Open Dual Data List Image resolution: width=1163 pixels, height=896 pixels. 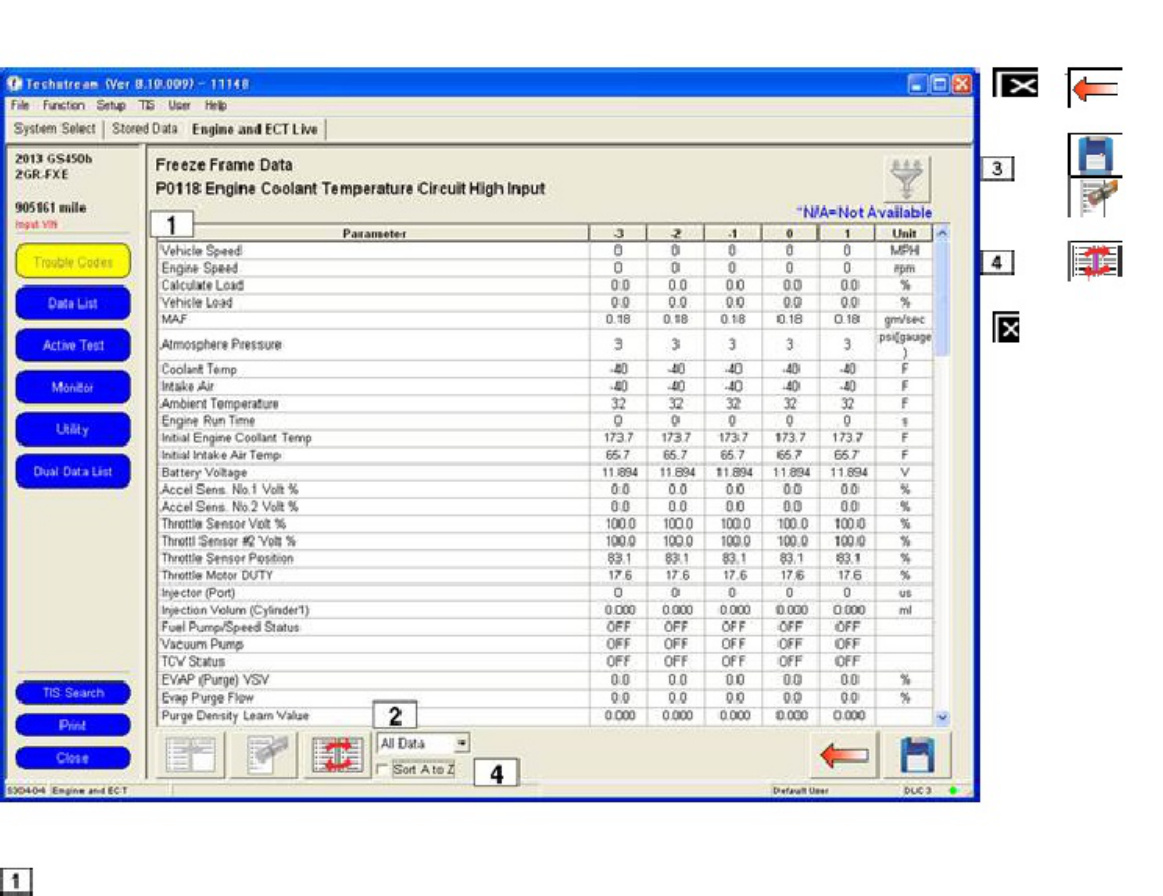point(73,471)
